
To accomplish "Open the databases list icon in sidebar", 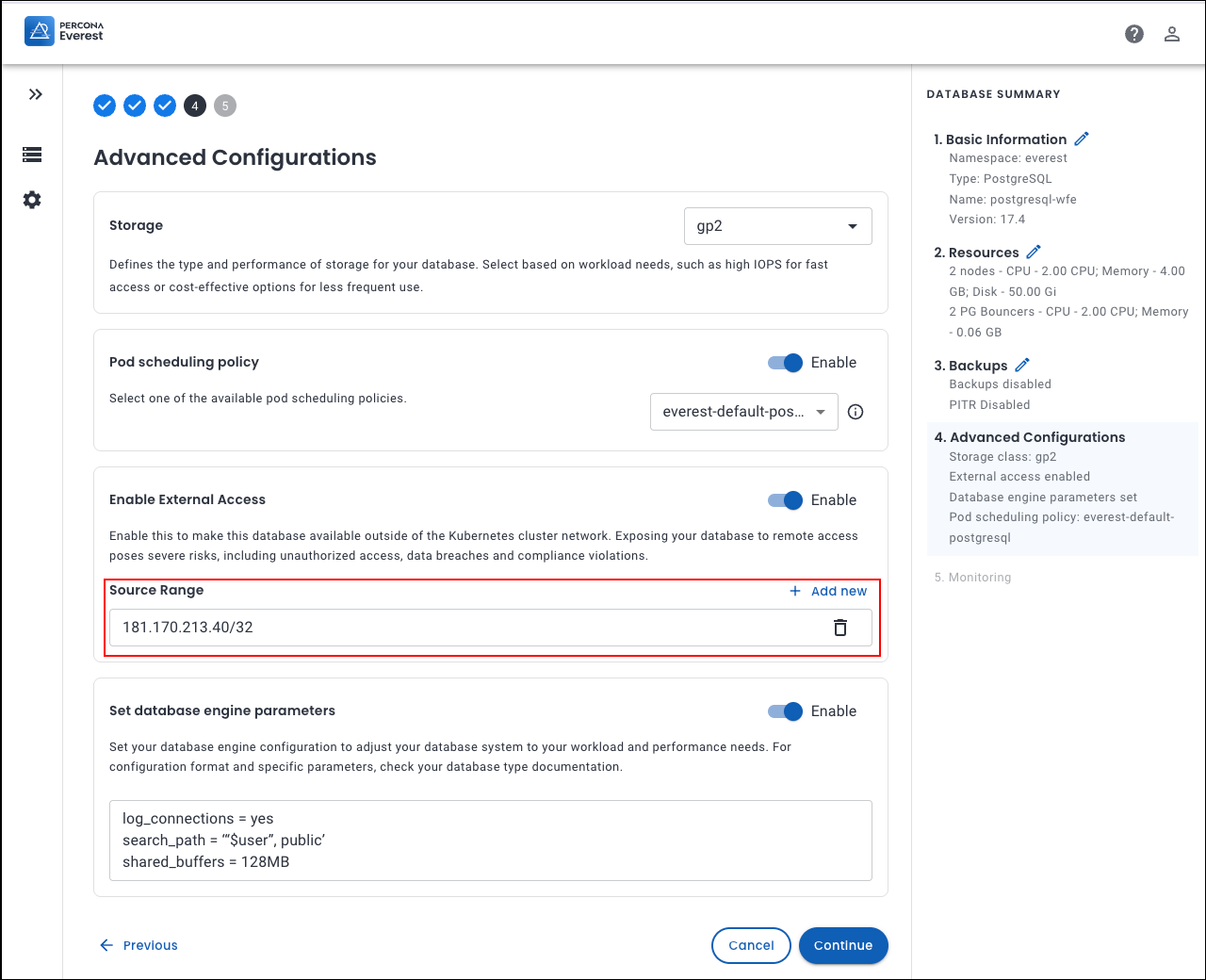I will coord(32,155).
